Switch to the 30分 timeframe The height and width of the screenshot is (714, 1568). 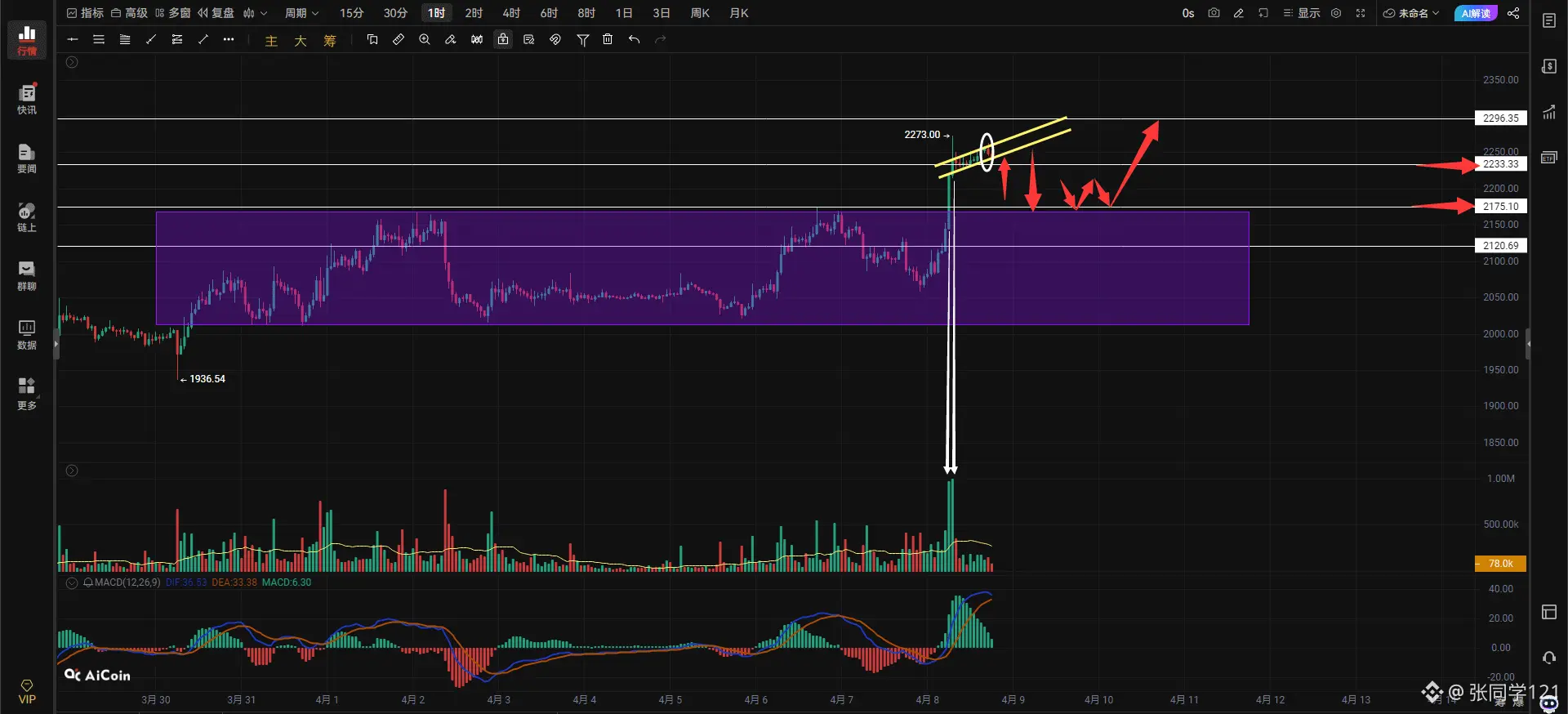[x=395, y=13]
